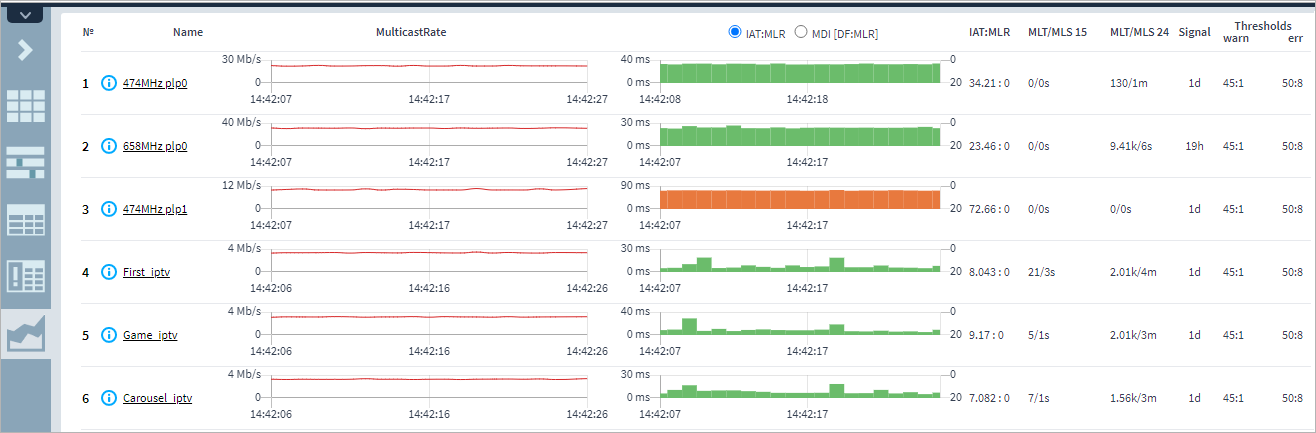Show info for First_iptv stream
The image size is (1316, 433).
[x=109, y=272]
